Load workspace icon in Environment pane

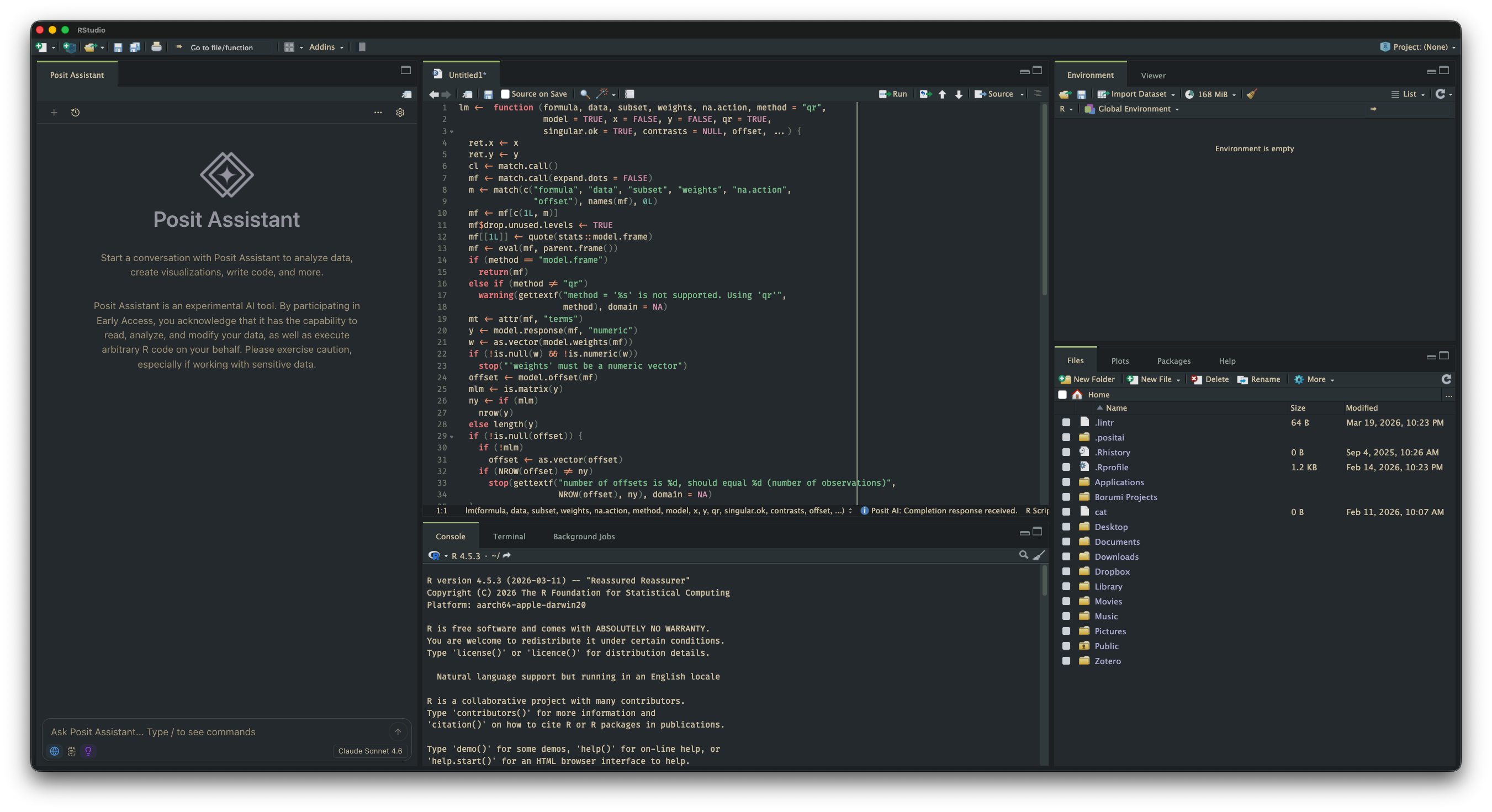click(1065, 94)
